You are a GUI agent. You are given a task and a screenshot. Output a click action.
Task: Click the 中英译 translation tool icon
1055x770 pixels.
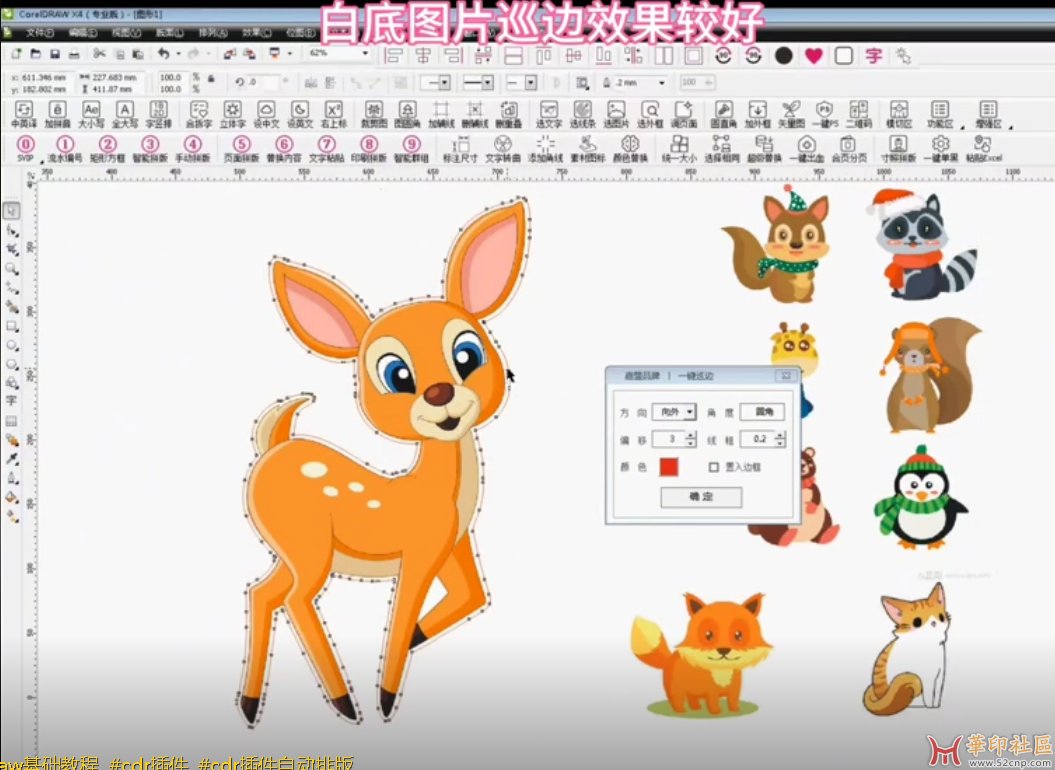point(24,114)
